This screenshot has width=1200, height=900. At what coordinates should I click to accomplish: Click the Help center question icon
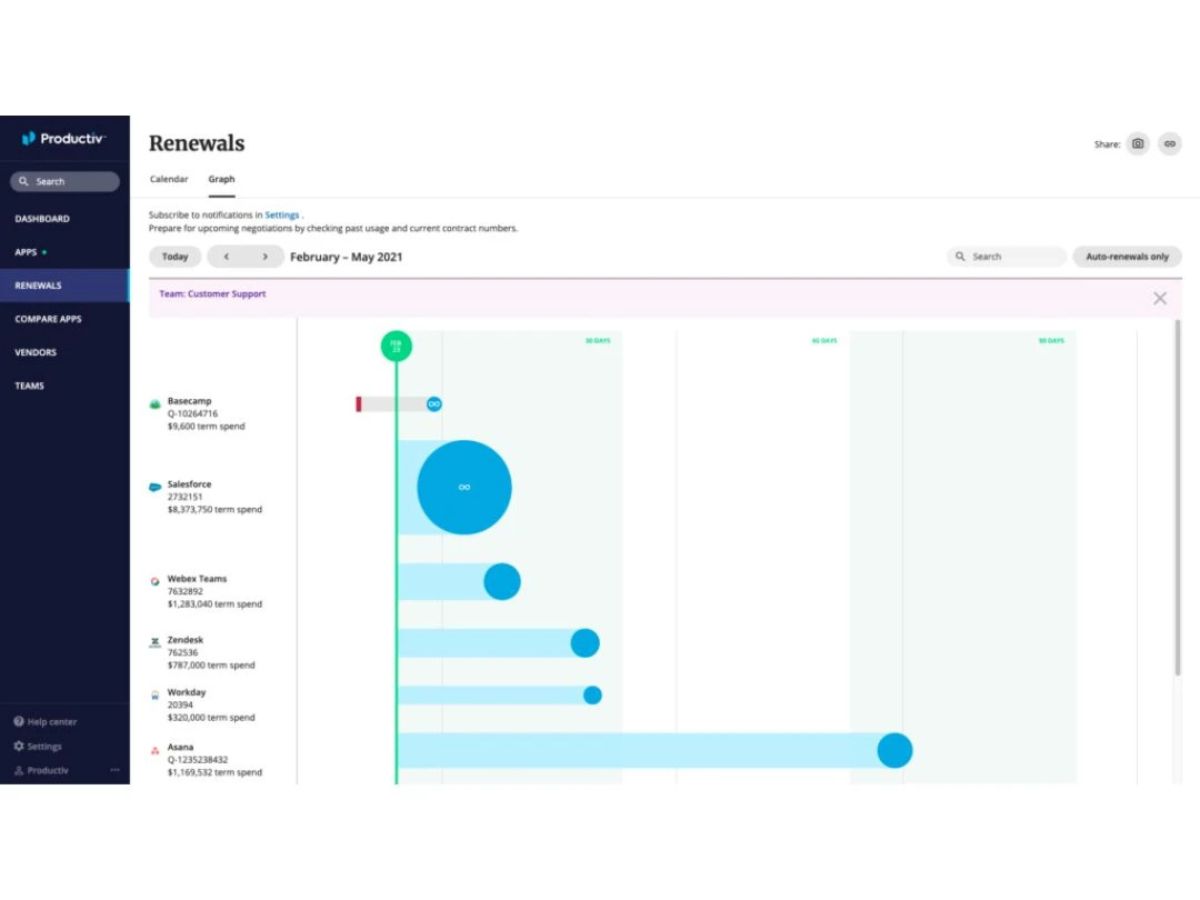click(x=19, y=721)
